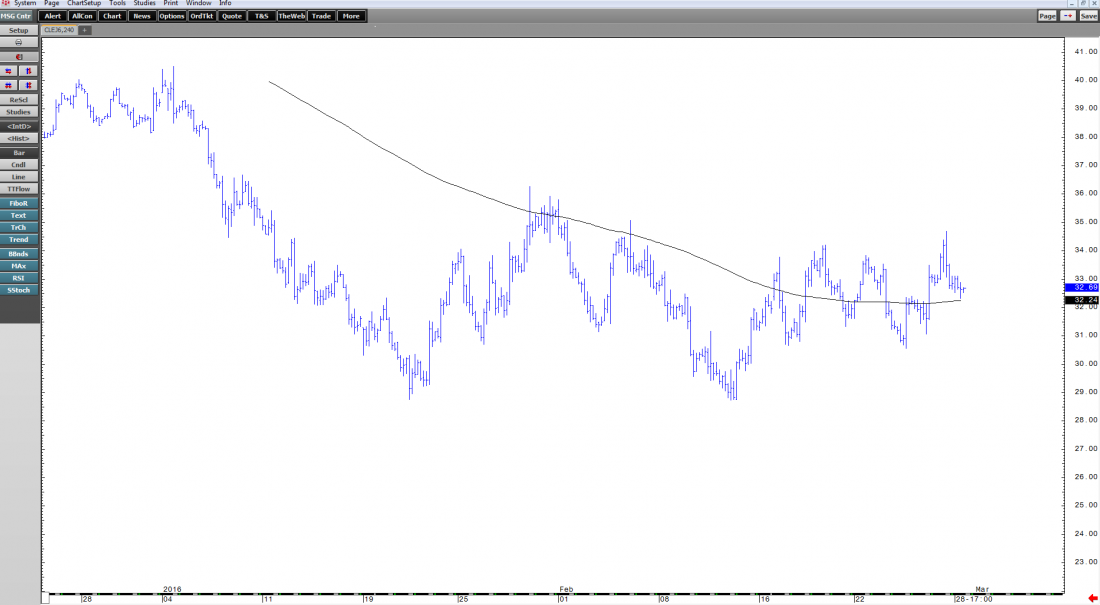
Task: Click the blue-red arrows icon beside Page
Action: tap(1068, 16)
